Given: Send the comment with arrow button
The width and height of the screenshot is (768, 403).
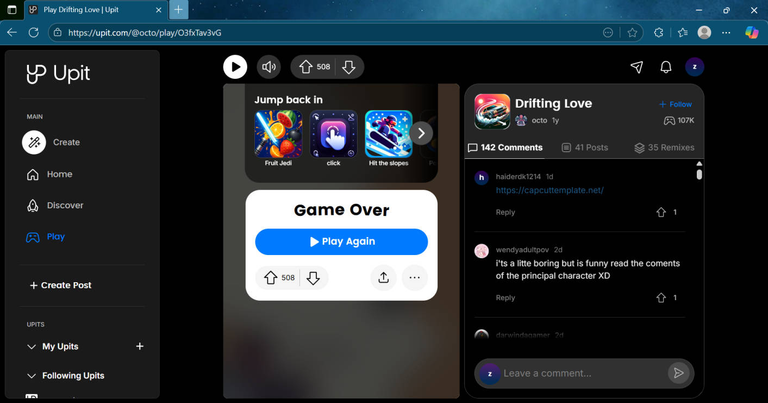Looking at the screenshot, I should (678, 373).
